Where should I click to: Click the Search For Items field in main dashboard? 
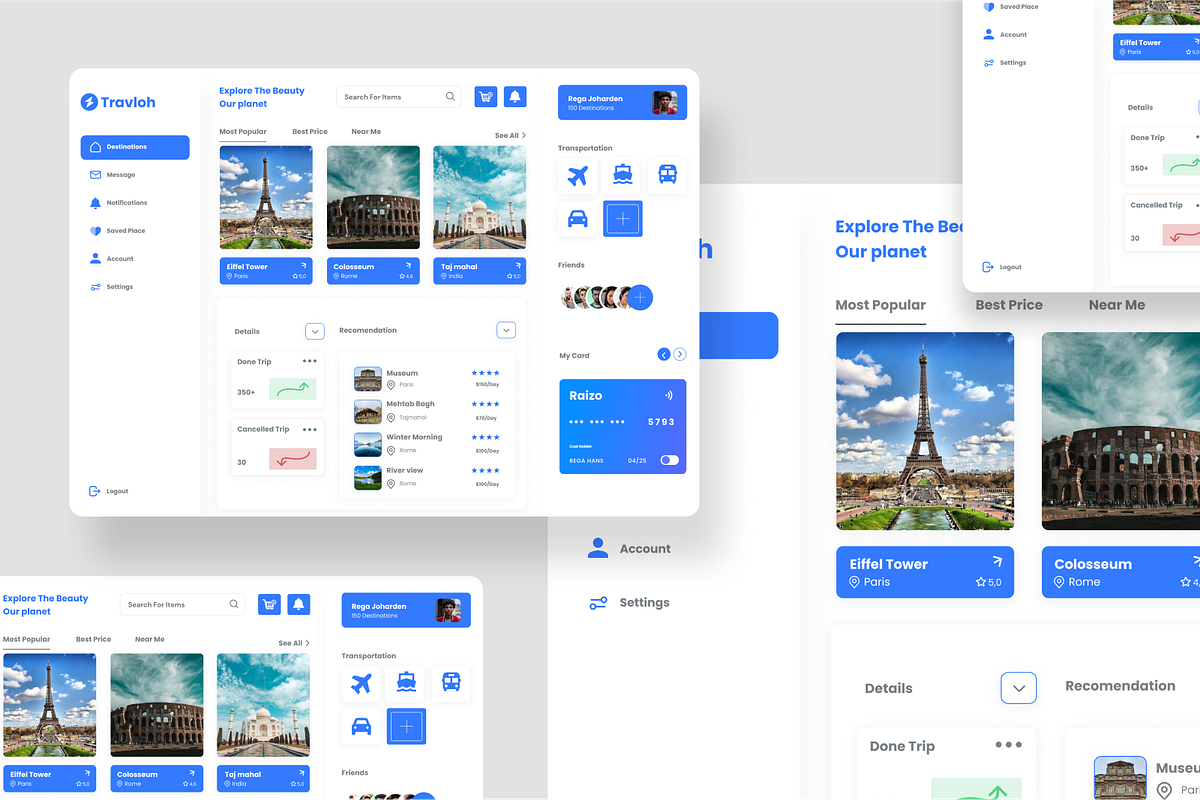click(398, 97)
